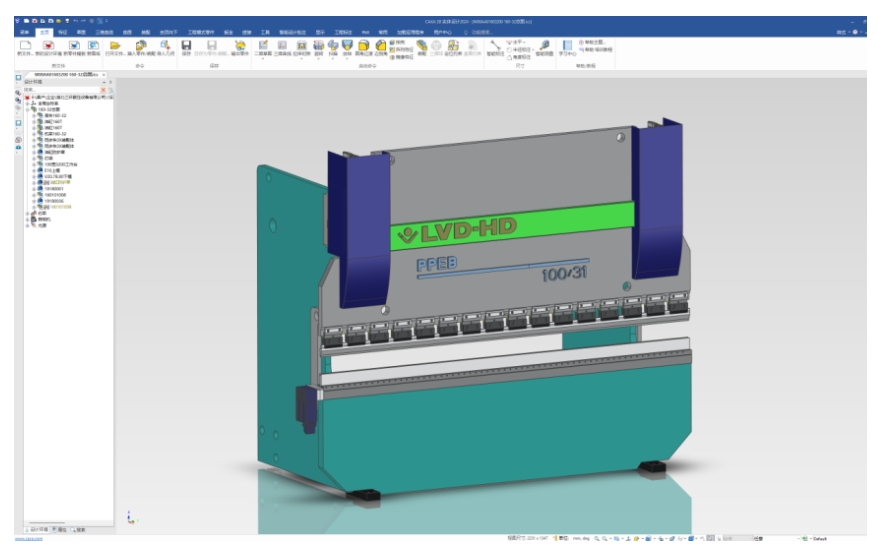Click the zoom icon in bottom status bar
The image size is (877, 556).
pos(597,539)
